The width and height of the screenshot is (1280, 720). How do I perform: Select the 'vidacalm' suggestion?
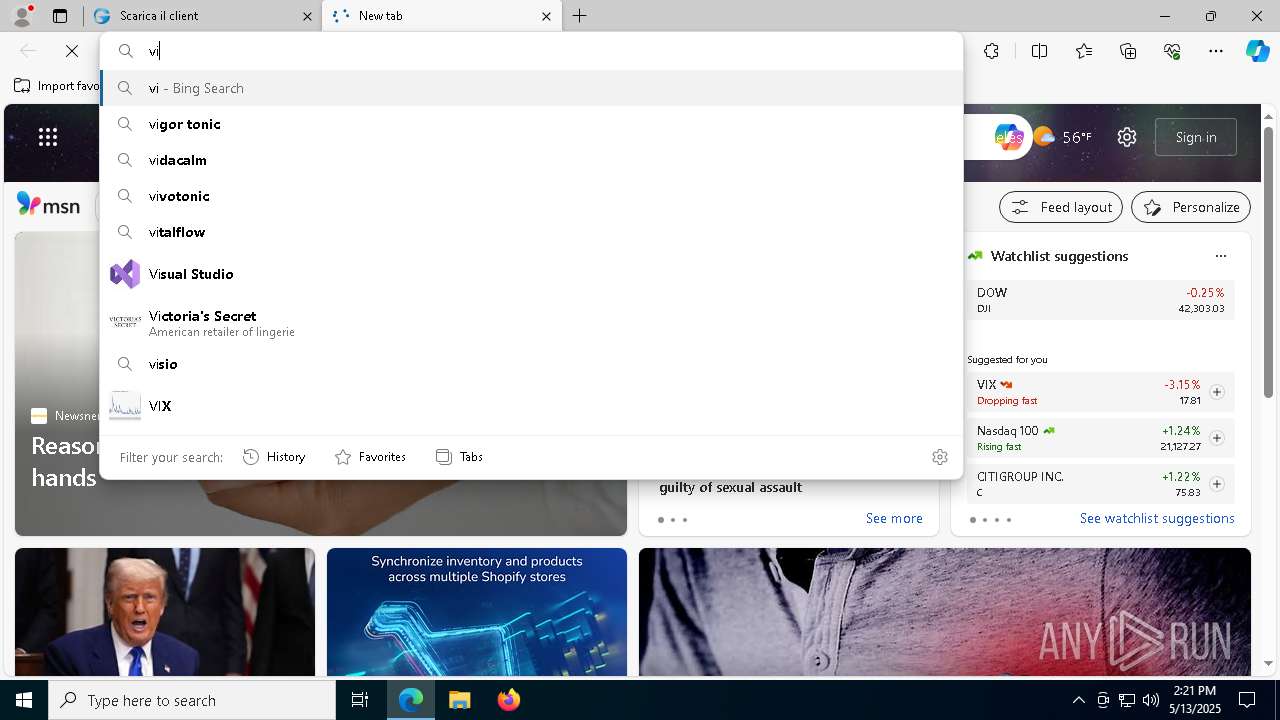[531, 160]
